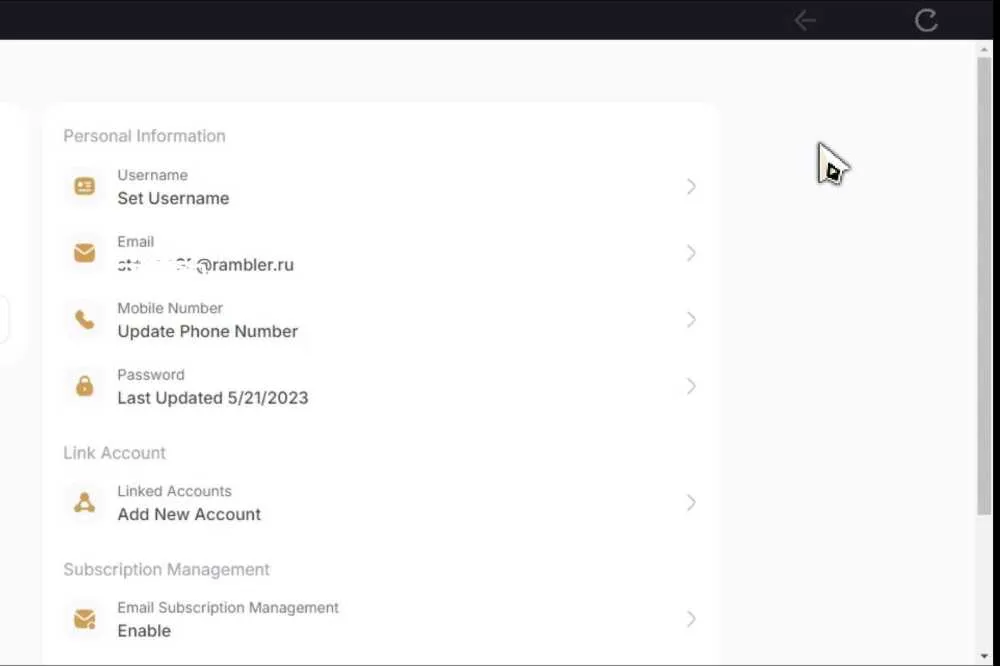Select Set Username

point(173,198)
